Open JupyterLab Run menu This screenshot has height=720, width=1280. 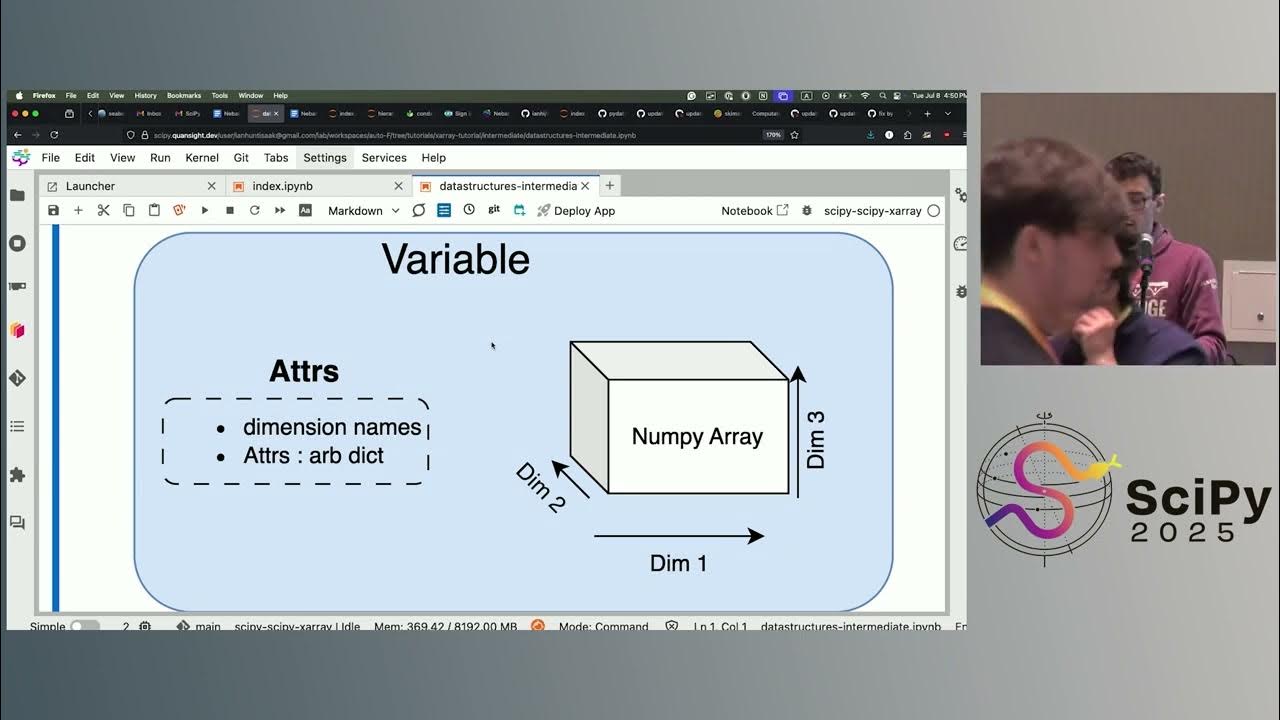[x=160, y=158]
